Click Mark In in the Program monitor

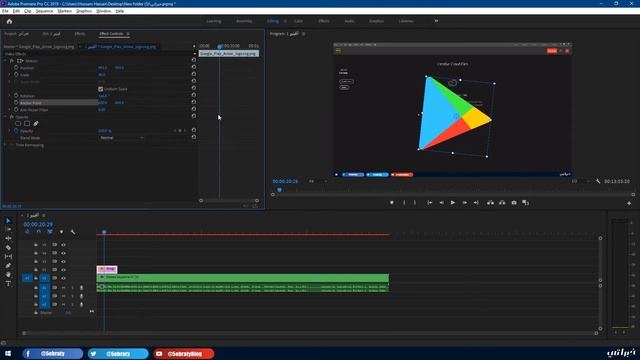[x=404, y=202]
